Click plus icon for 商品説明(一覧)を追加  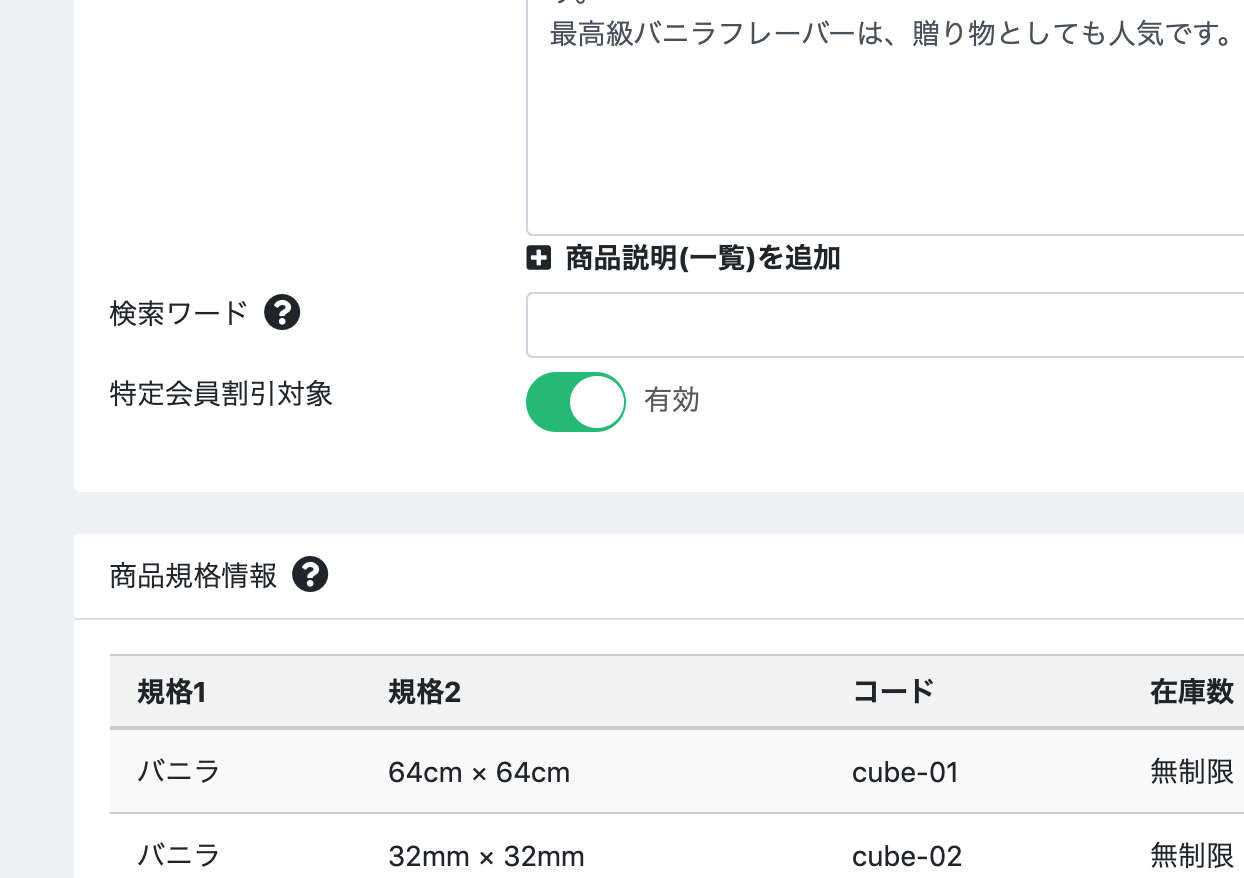click(x=538, y=259)
